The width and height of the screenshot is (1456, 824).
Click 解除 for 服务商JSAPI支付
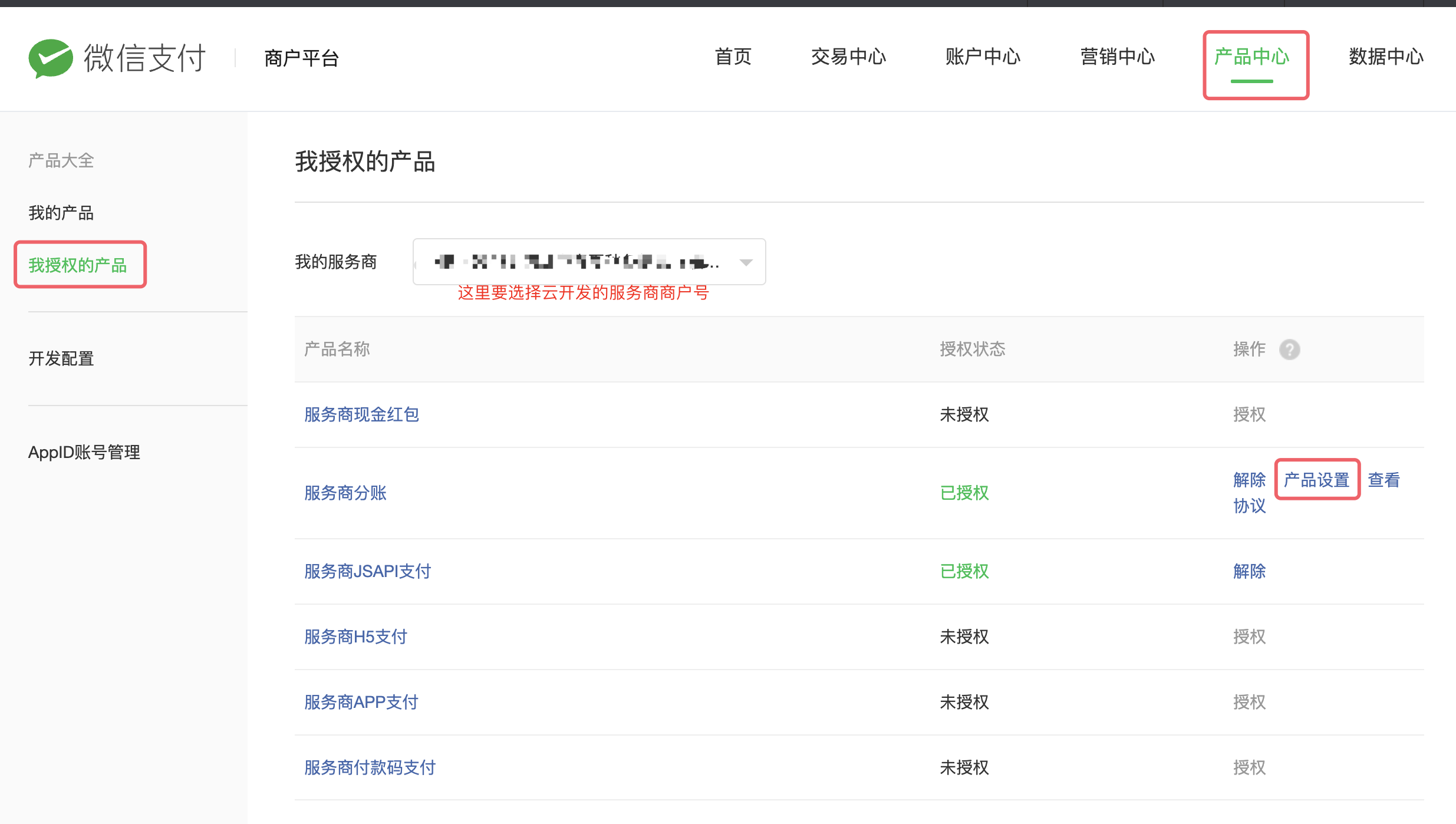point(1249,571)
